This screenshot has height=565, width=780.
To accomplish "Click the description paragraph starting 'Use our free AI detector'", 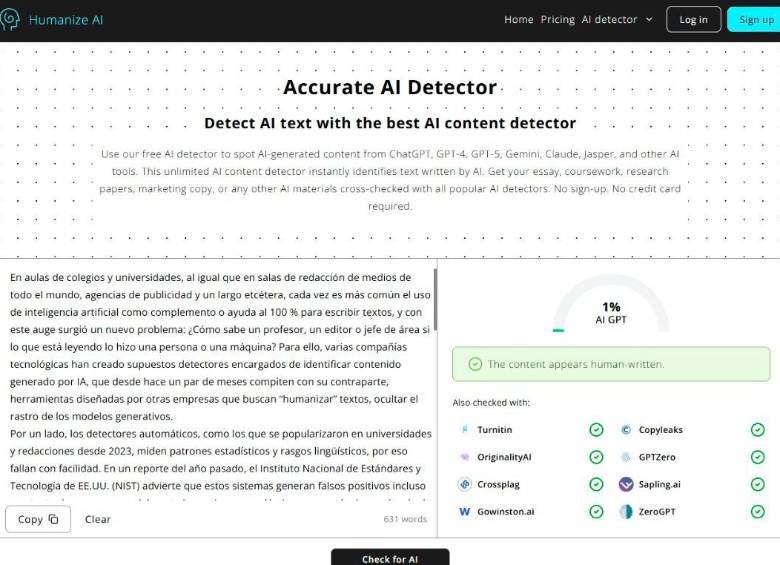I will [x=390, y=180].
